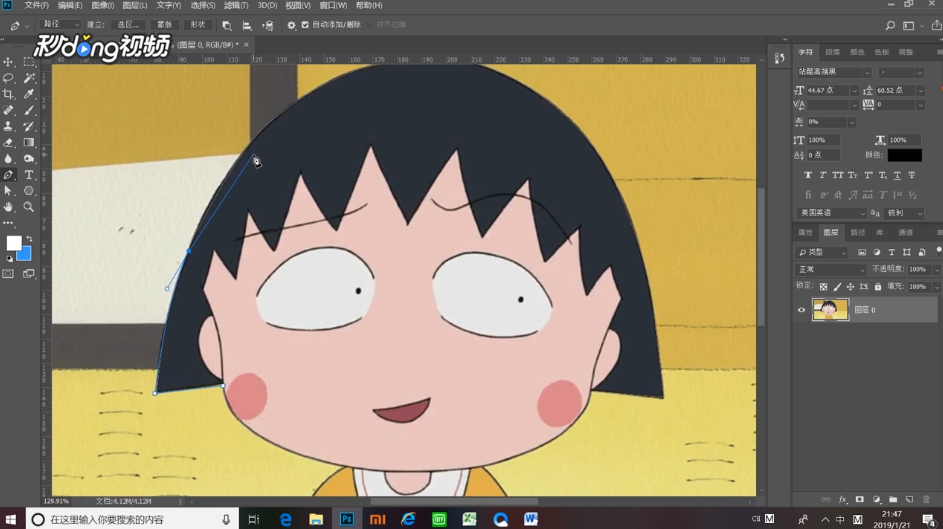Open path operations icon in options bar

(x=227, y=25)
